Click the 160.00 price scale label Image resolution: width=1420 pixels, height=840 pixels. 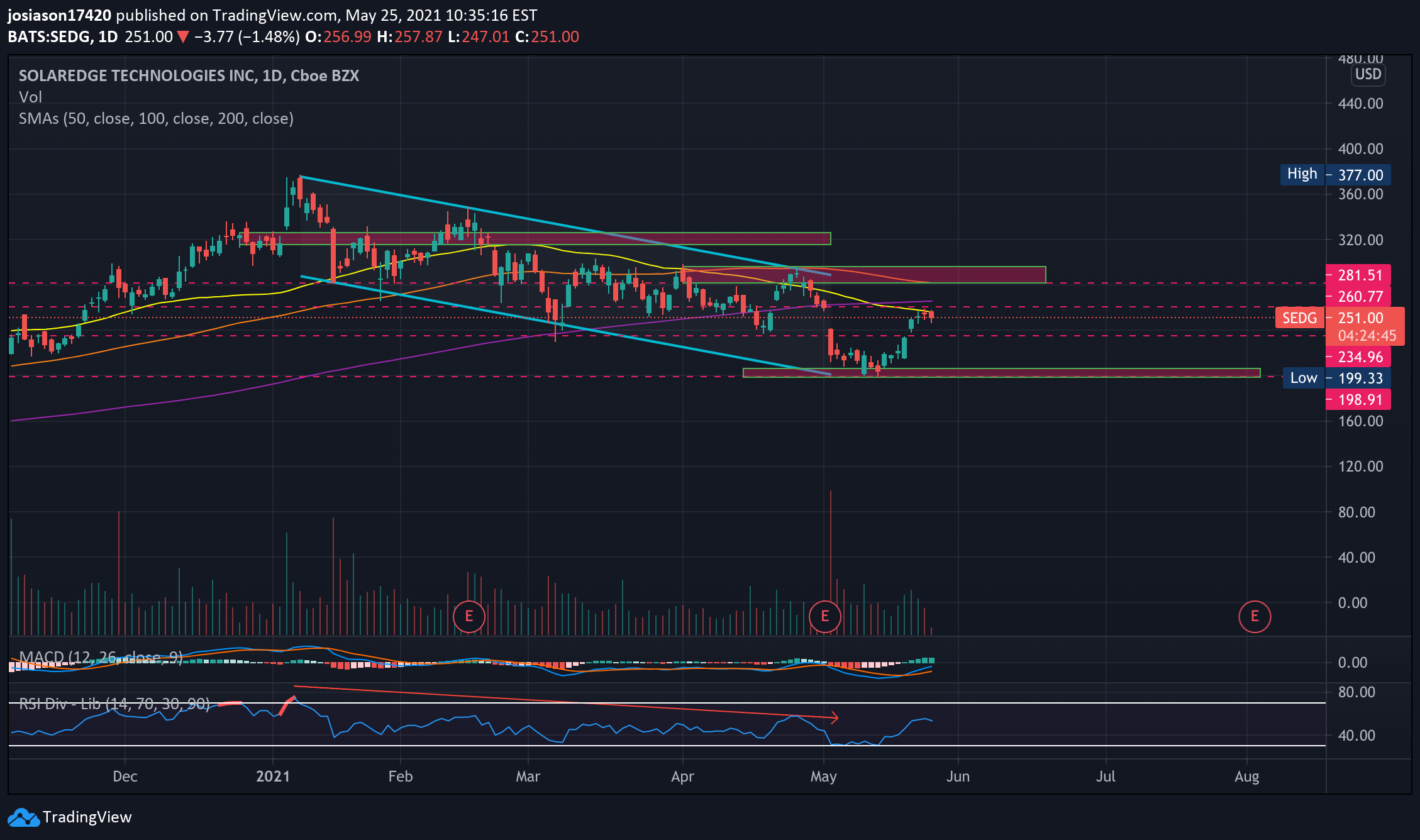(1361, 421)
